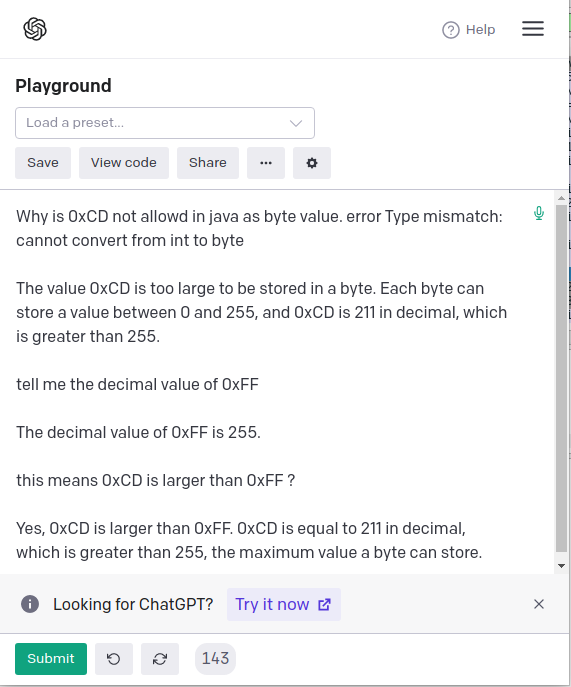Click the Save button
Viewport: 571px width, 687px height.
43,163
